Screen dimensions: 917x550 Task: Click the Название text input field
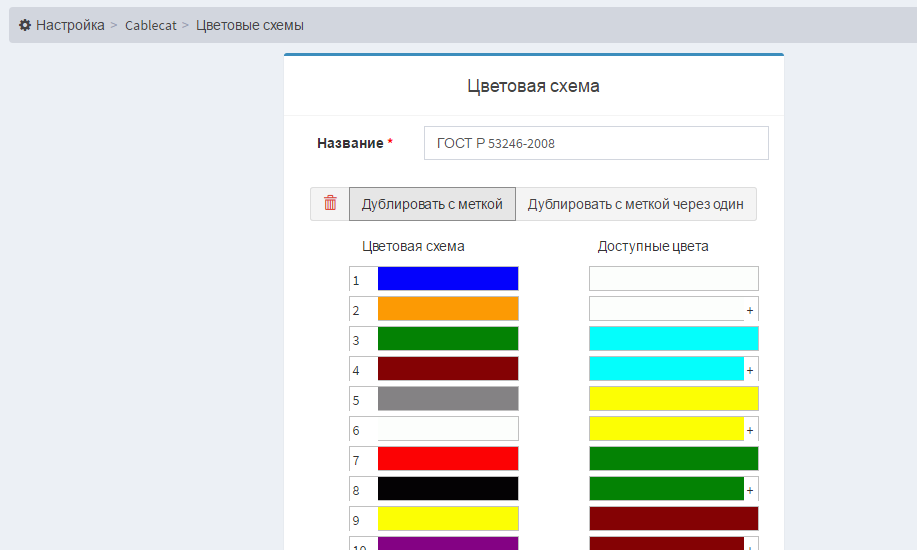coord(596,143)
